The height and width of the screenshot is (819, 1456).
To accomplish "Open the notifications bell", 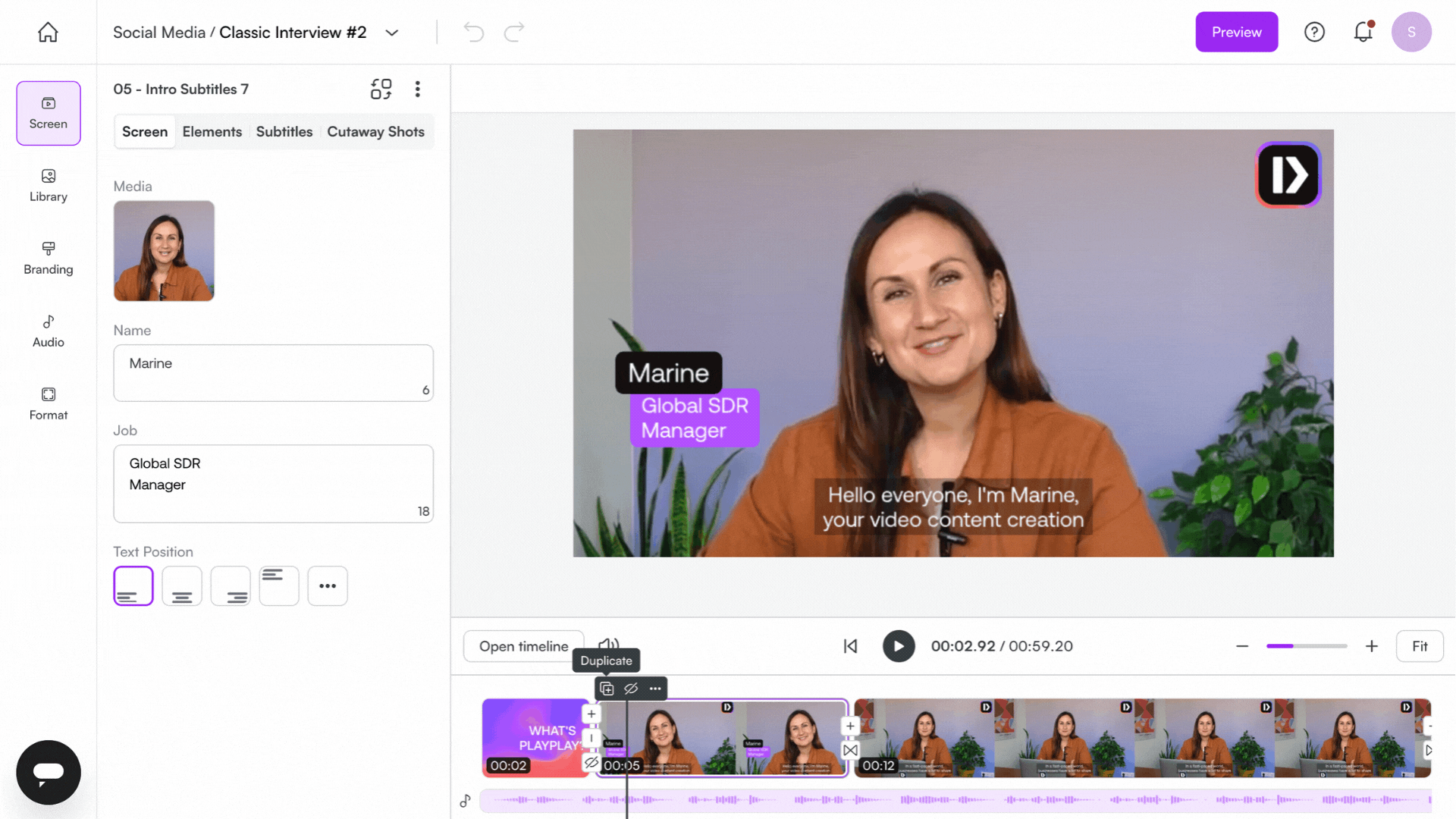I will click(x=1363, y=32).
